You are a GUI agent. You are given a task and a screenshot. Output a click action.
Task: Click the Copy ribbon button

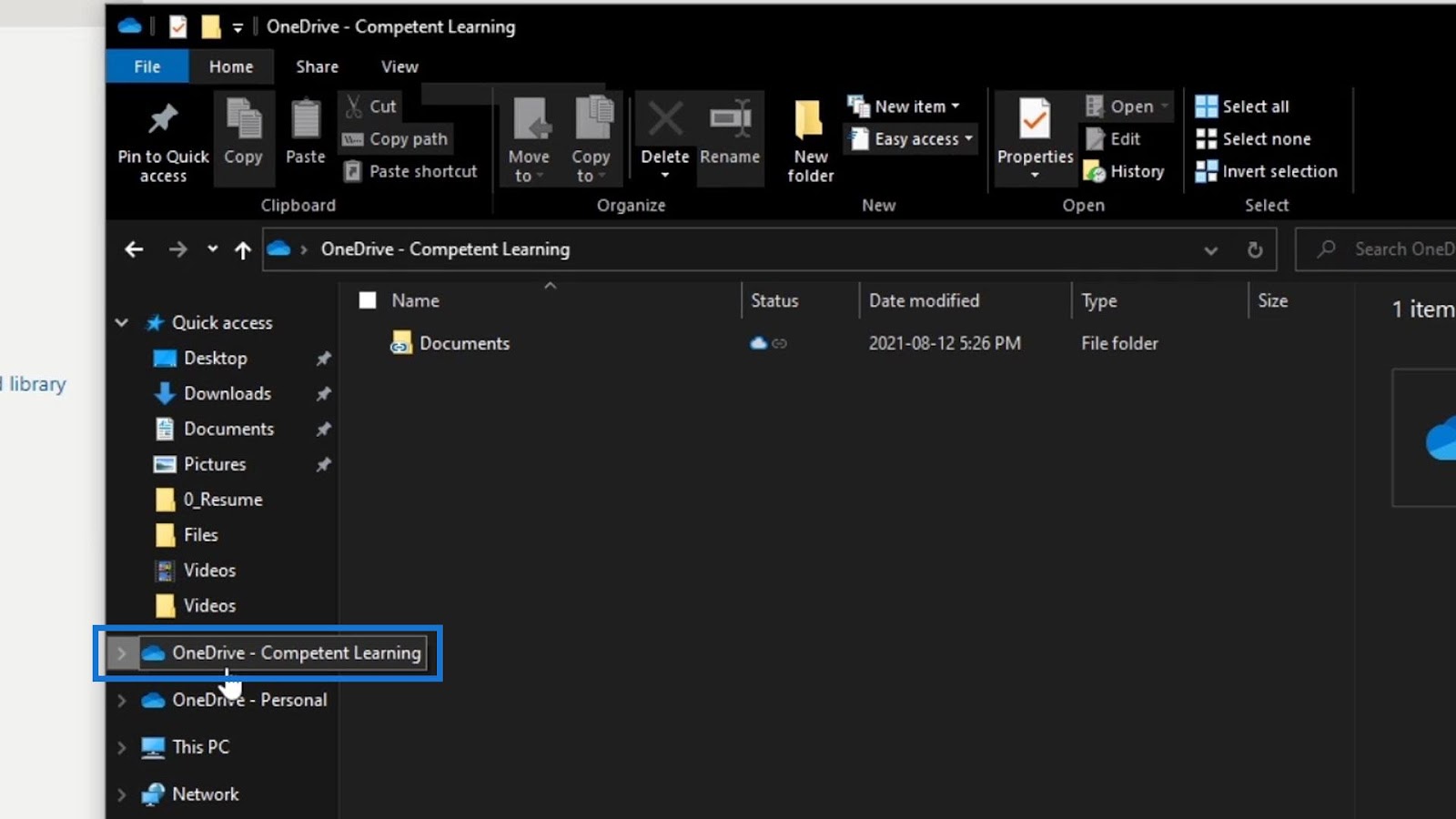pyautogui.click(x=243, y=136)
